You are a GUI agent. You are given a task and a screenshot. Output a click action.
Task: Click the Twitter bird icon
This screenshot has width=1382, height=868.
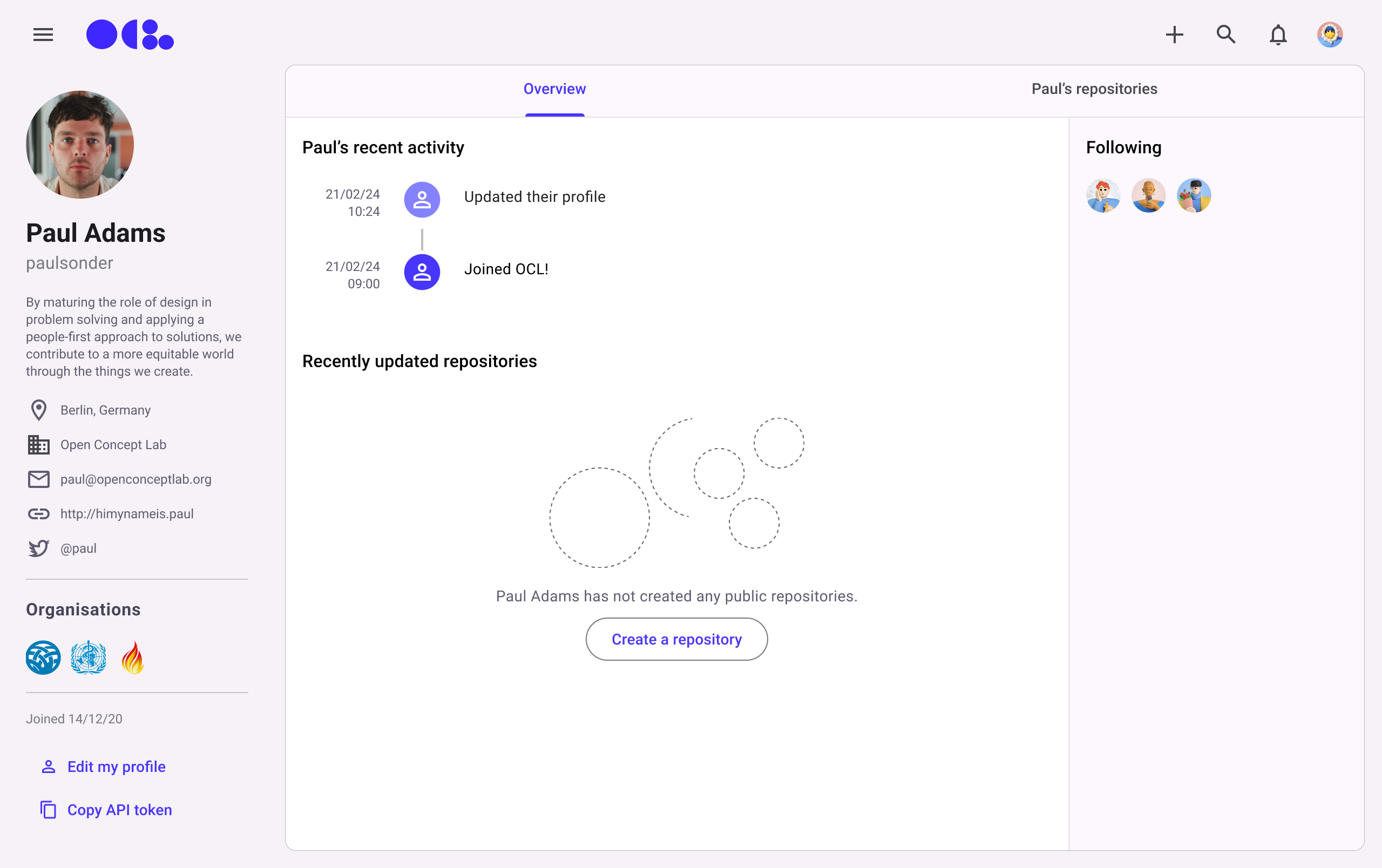38,548
